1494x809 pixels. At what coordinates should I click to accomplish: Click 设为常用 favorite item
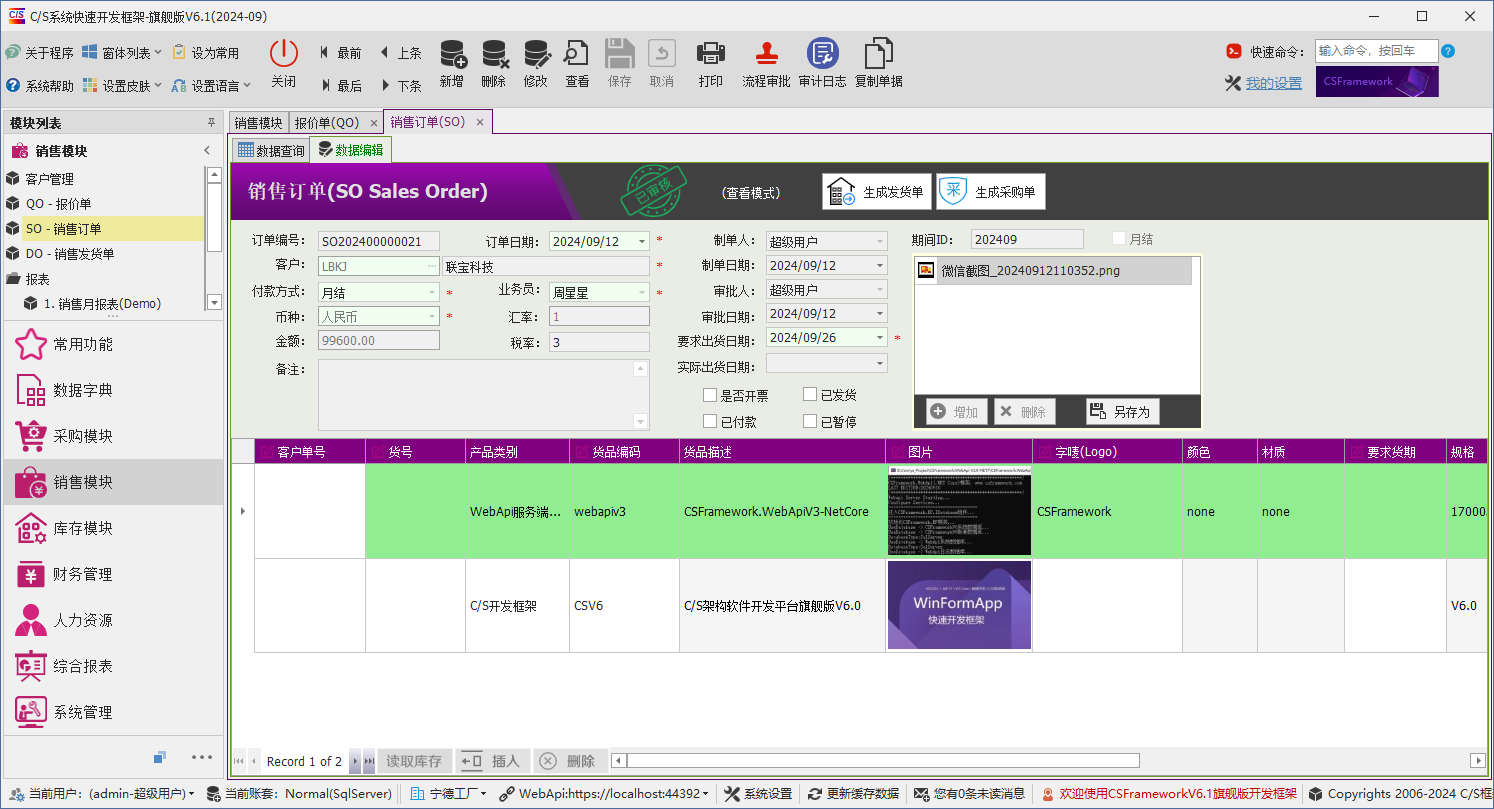point(206,53)
